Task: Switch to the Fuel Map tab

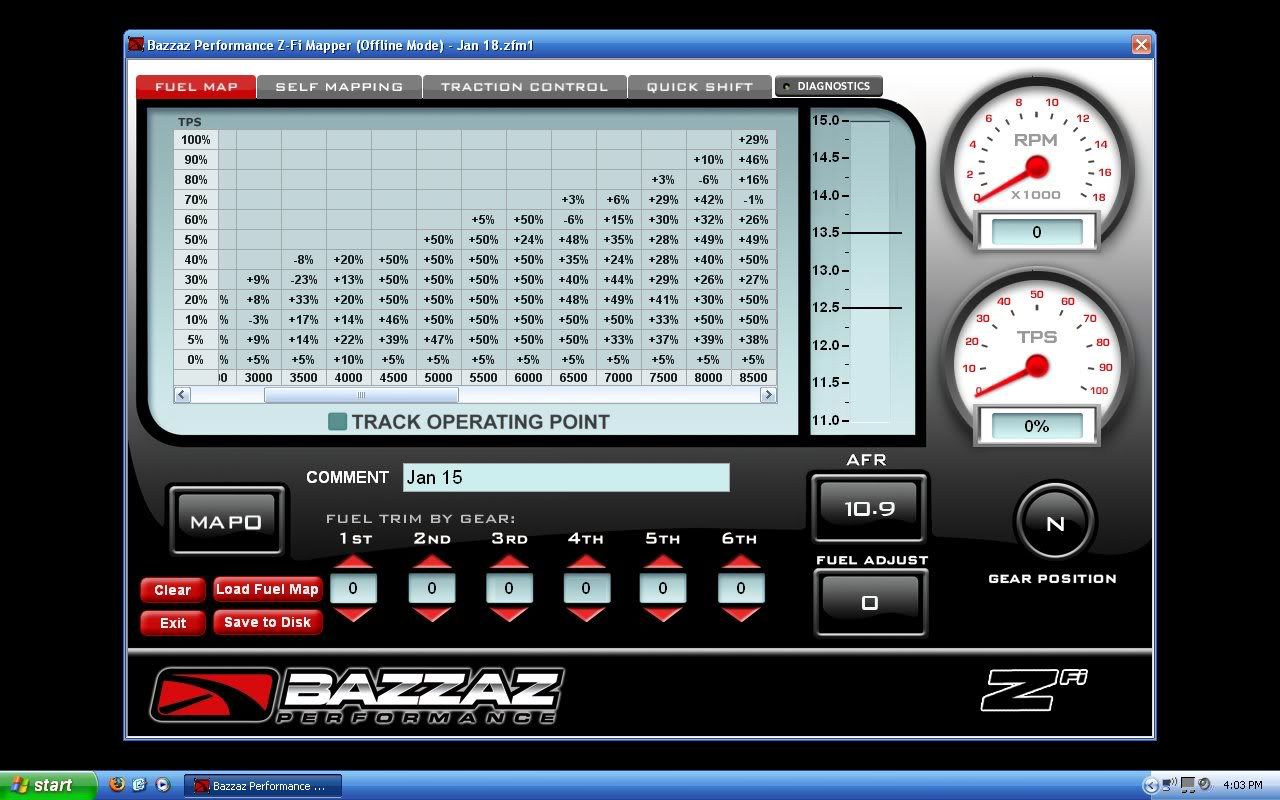Action: pos(196,86)
